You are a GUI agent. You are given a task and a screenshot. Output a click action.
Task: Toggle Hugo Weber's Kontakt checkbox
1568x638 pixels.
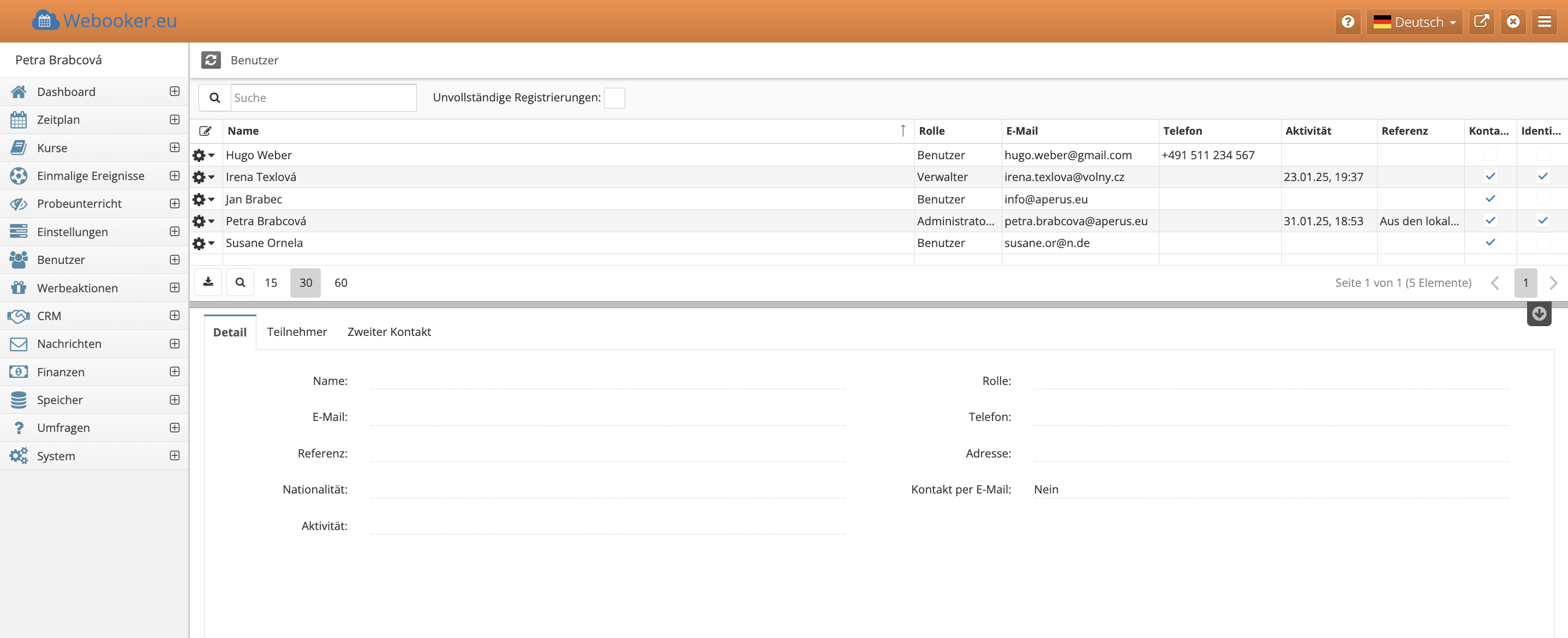(x=1490, y=154)
